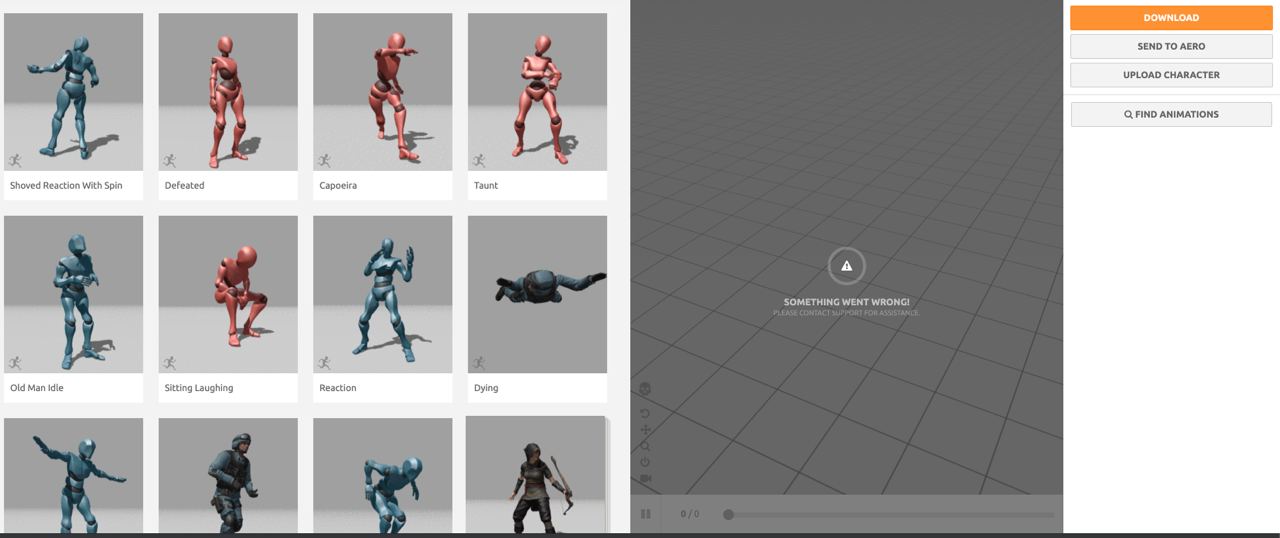Select the pan move arrows icon

point(645,430)
